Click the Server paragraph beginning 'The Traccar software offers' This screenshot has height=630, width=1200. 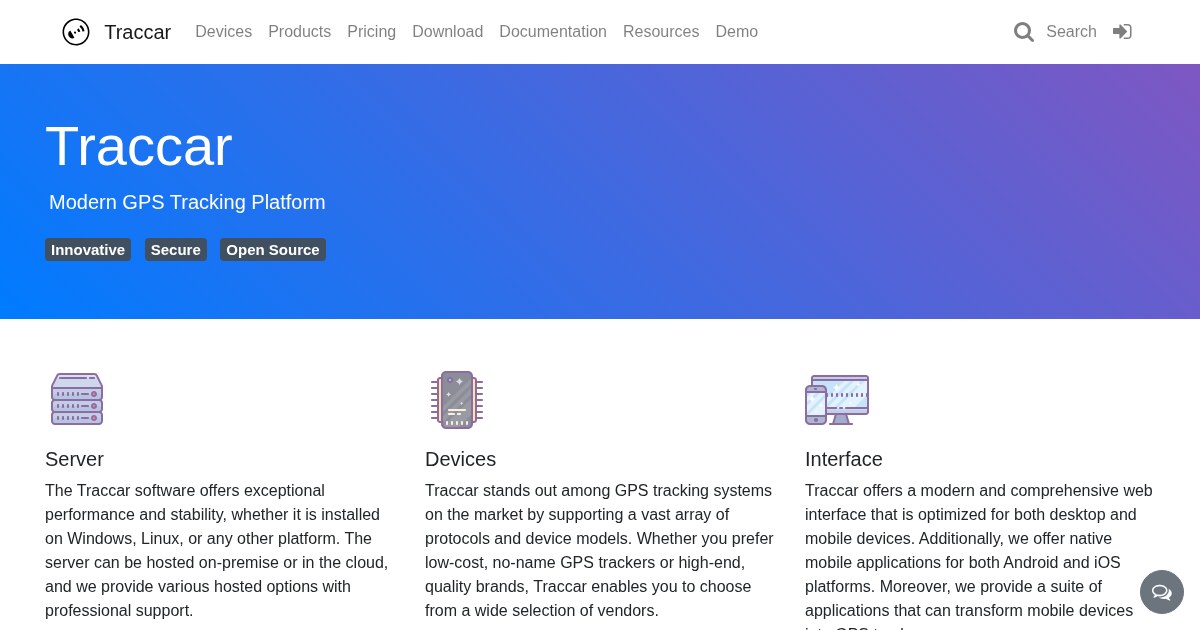(218, 550)
